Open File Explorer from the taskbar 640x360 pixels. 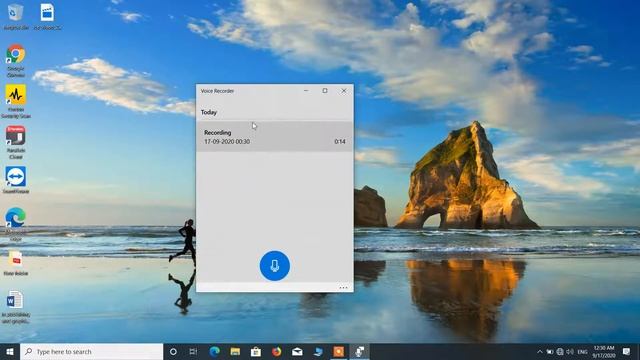point(235,351)
